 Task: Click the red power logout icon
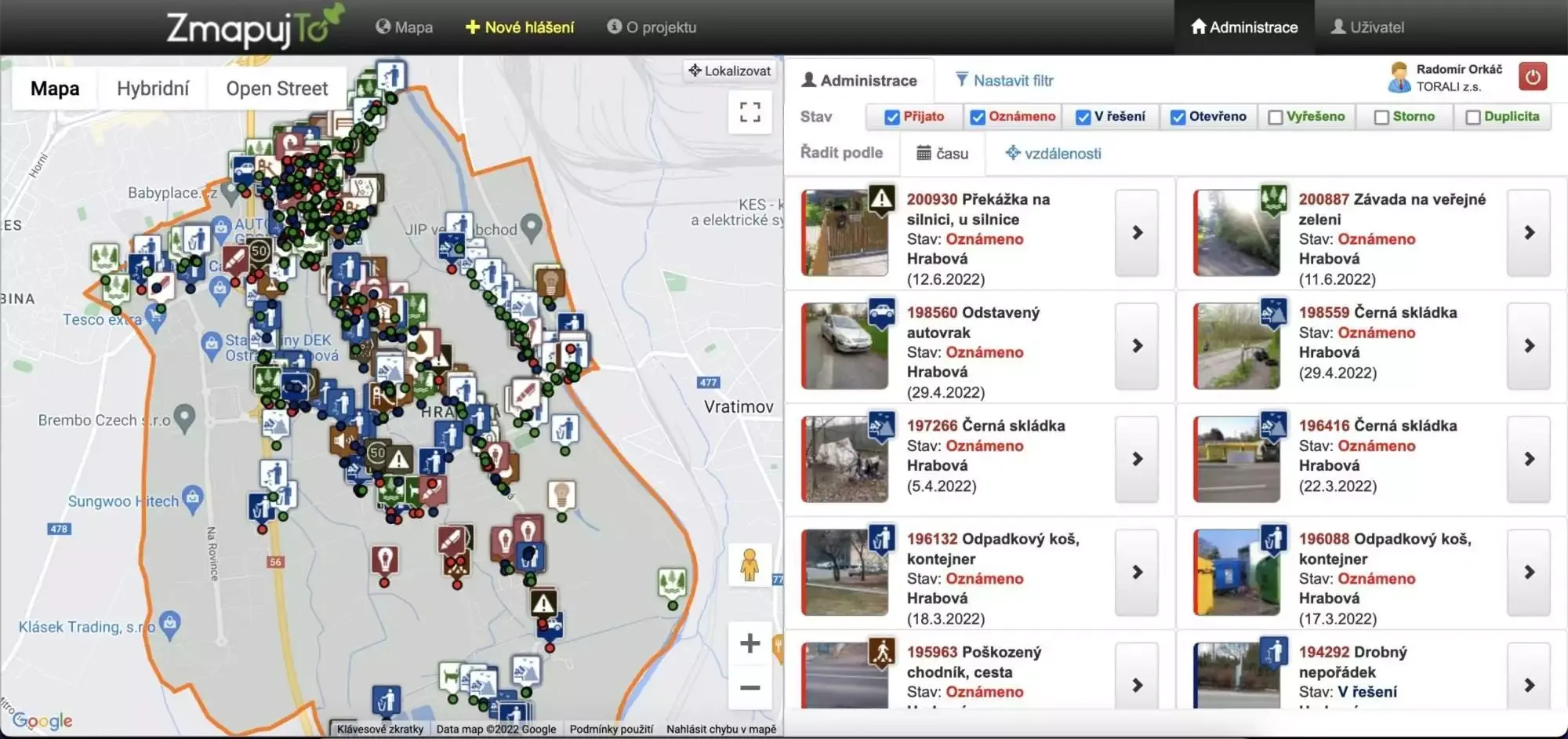[x=1532, y=78]
